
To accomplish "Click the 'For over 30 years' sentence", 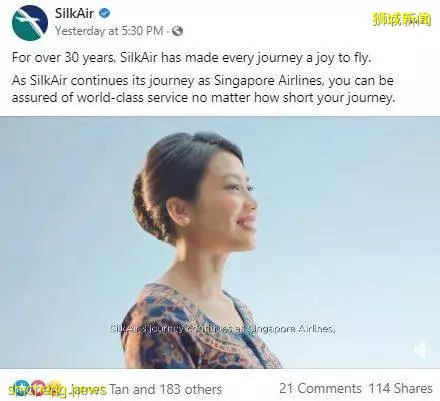I will [x=191, y=58].
